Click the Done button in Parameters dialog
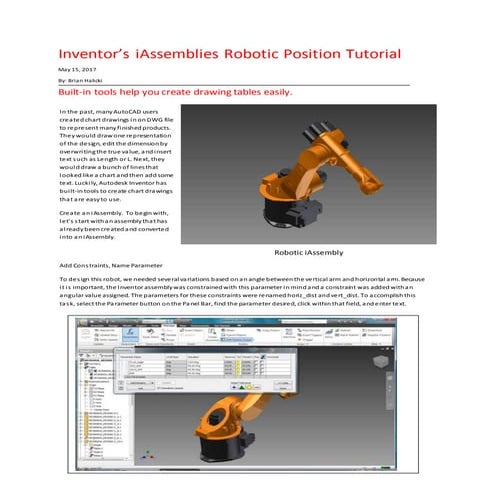Screen dimensions: 495x495 tap(283, 388)
